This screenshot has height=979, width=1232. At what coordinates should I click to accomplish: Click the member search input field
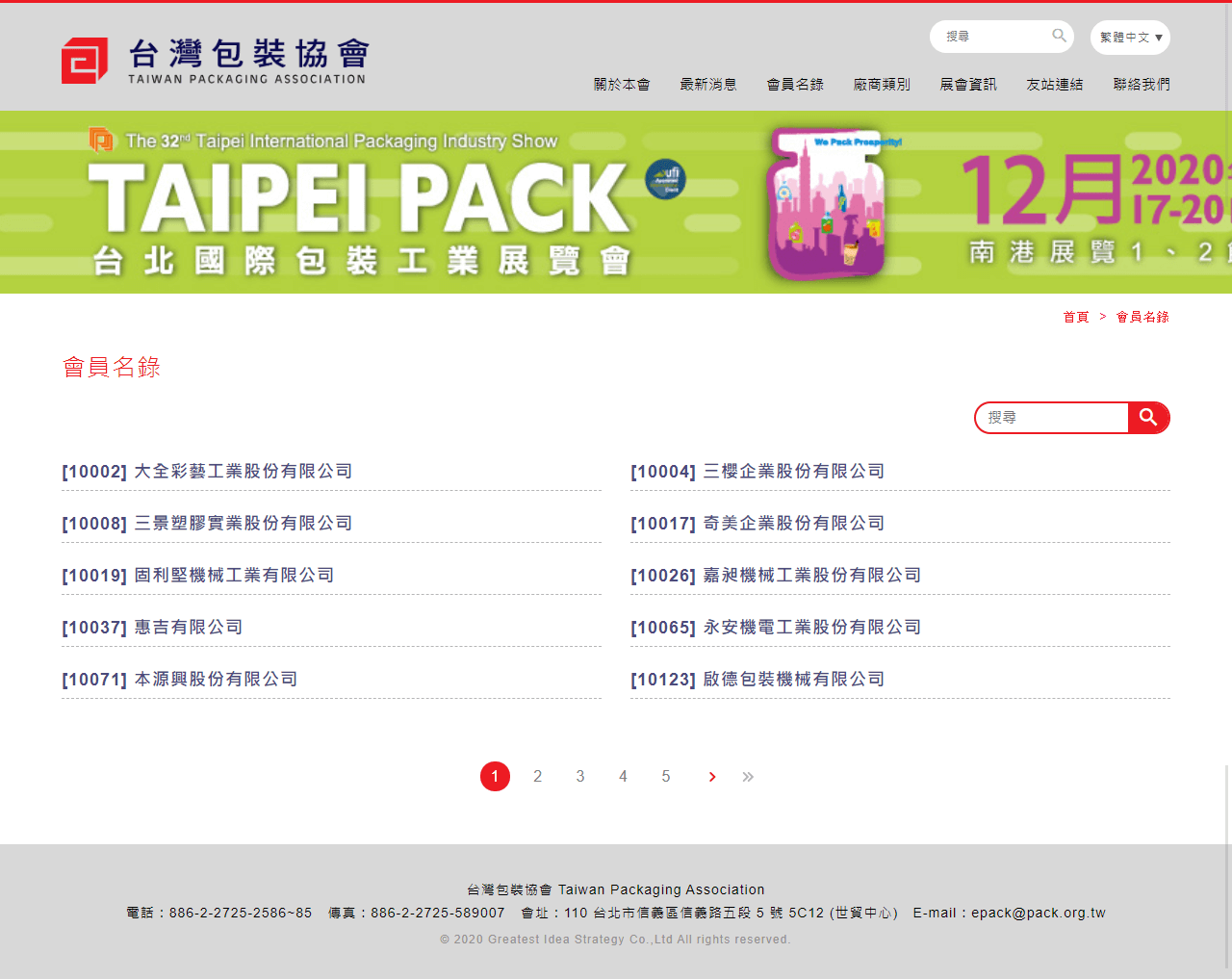click(1052, 418)
